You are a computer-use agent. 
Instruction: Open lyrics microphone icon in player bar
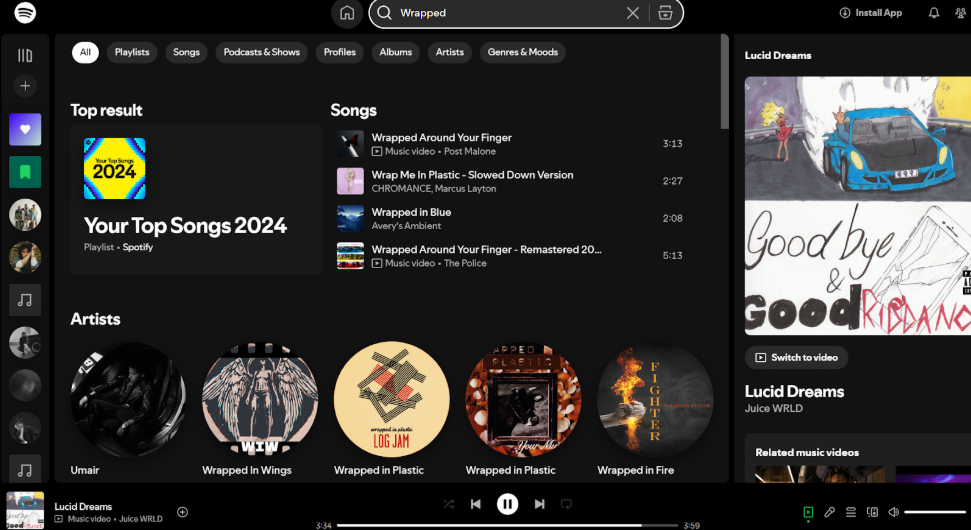[x=829, y=512]
